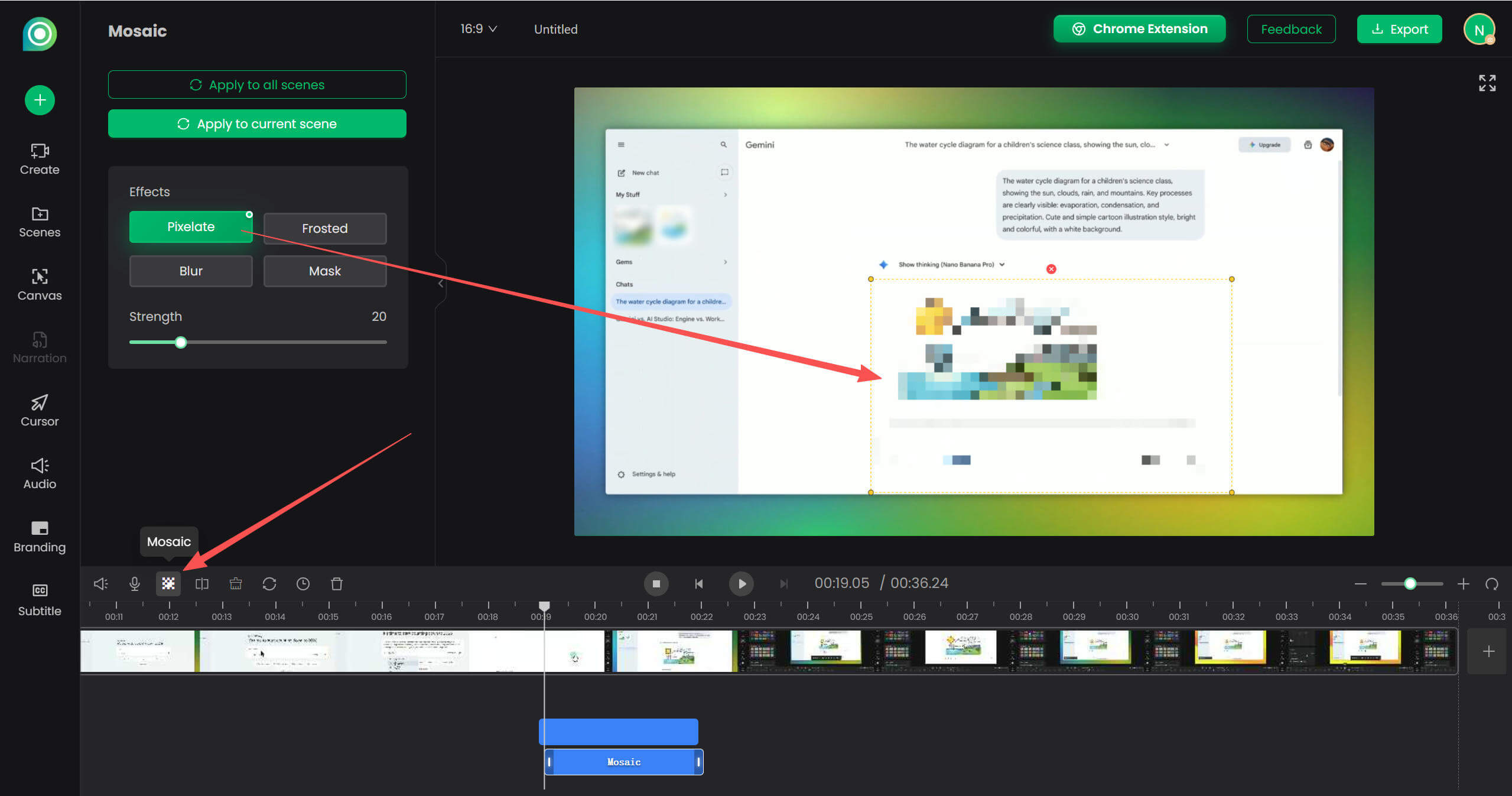Open the Canvas tab in sidebar

pos(40,285)
